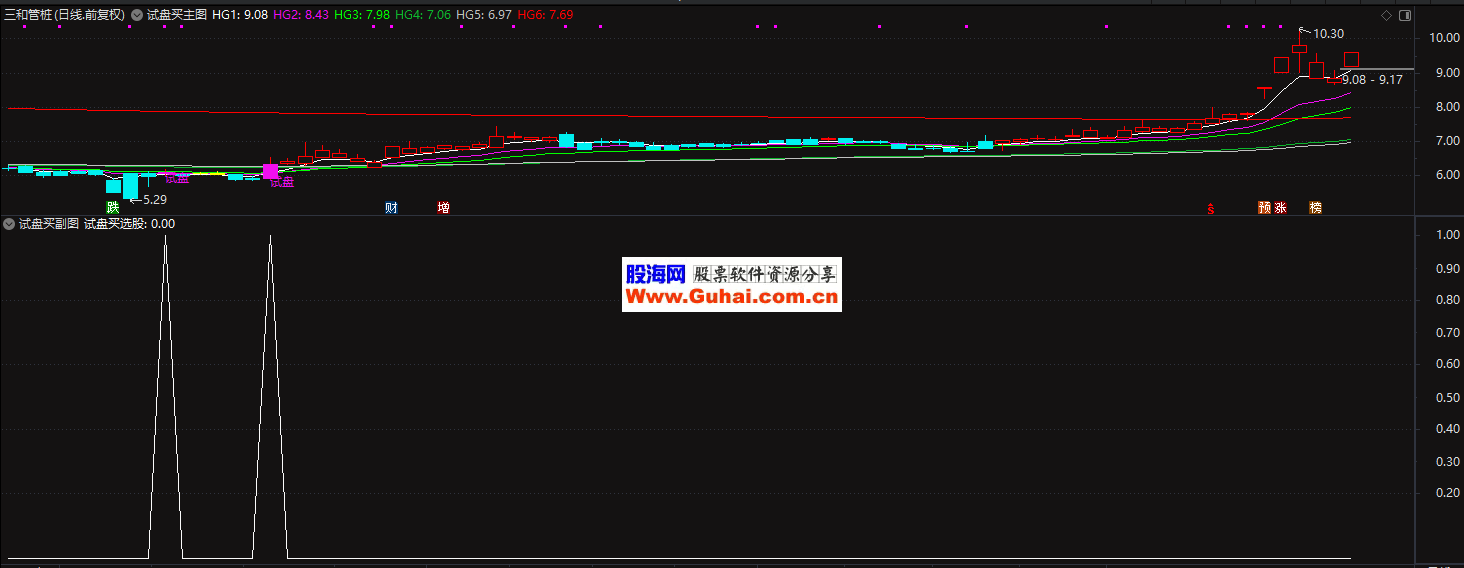Click the diamond marker icon at top right

pyautogui.click(x=1386, y=15)
